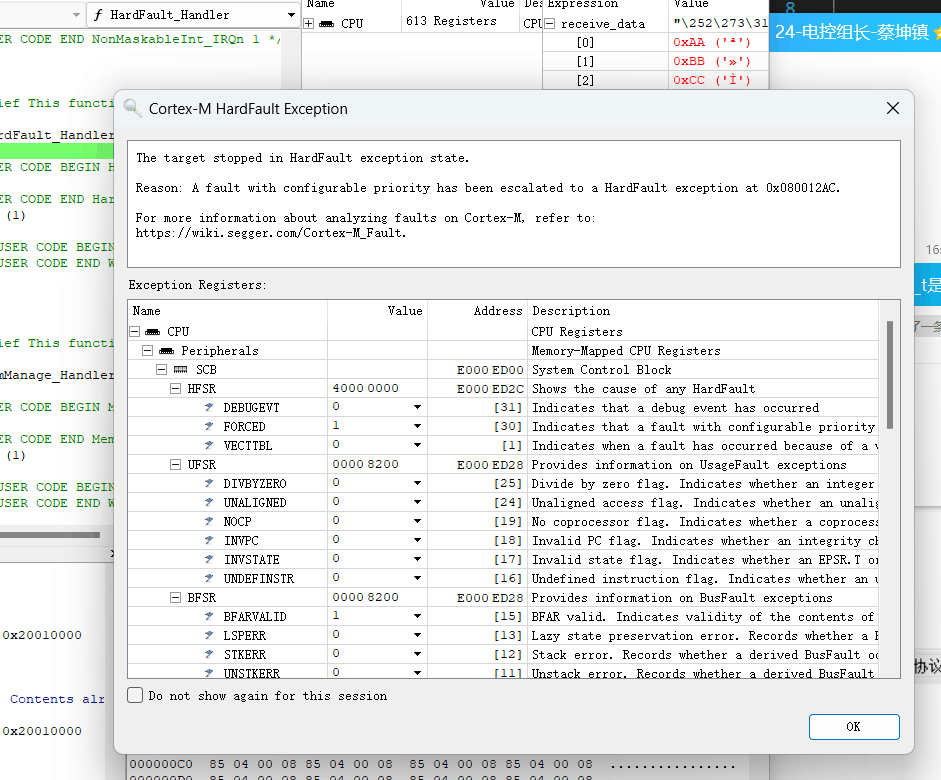Select the UNALIGNED bitfield icon
The height and width of the screenshot is (780, 941).
209,502
